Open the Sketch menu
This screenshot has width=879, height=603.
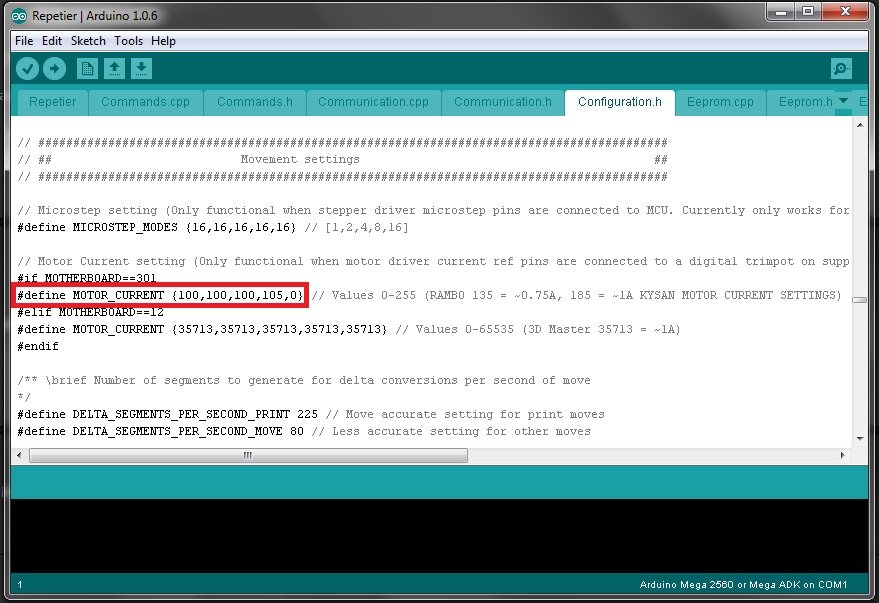pyautogui.click(x=88, y=41)
